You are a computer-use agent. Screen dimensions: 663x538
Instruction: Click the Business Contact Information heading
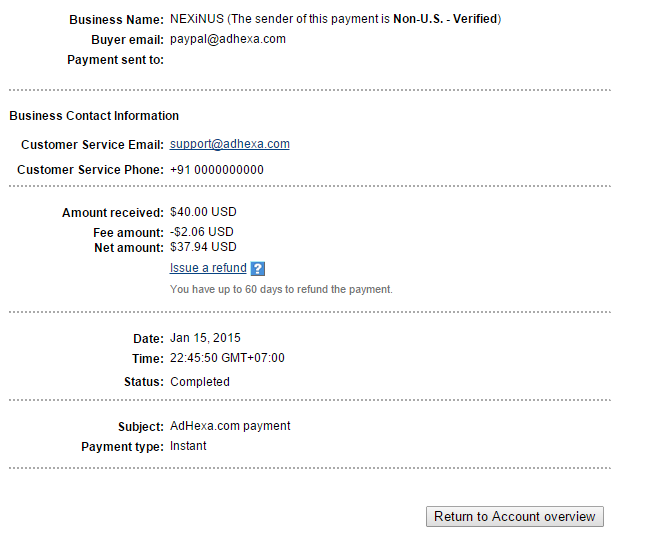94,116
